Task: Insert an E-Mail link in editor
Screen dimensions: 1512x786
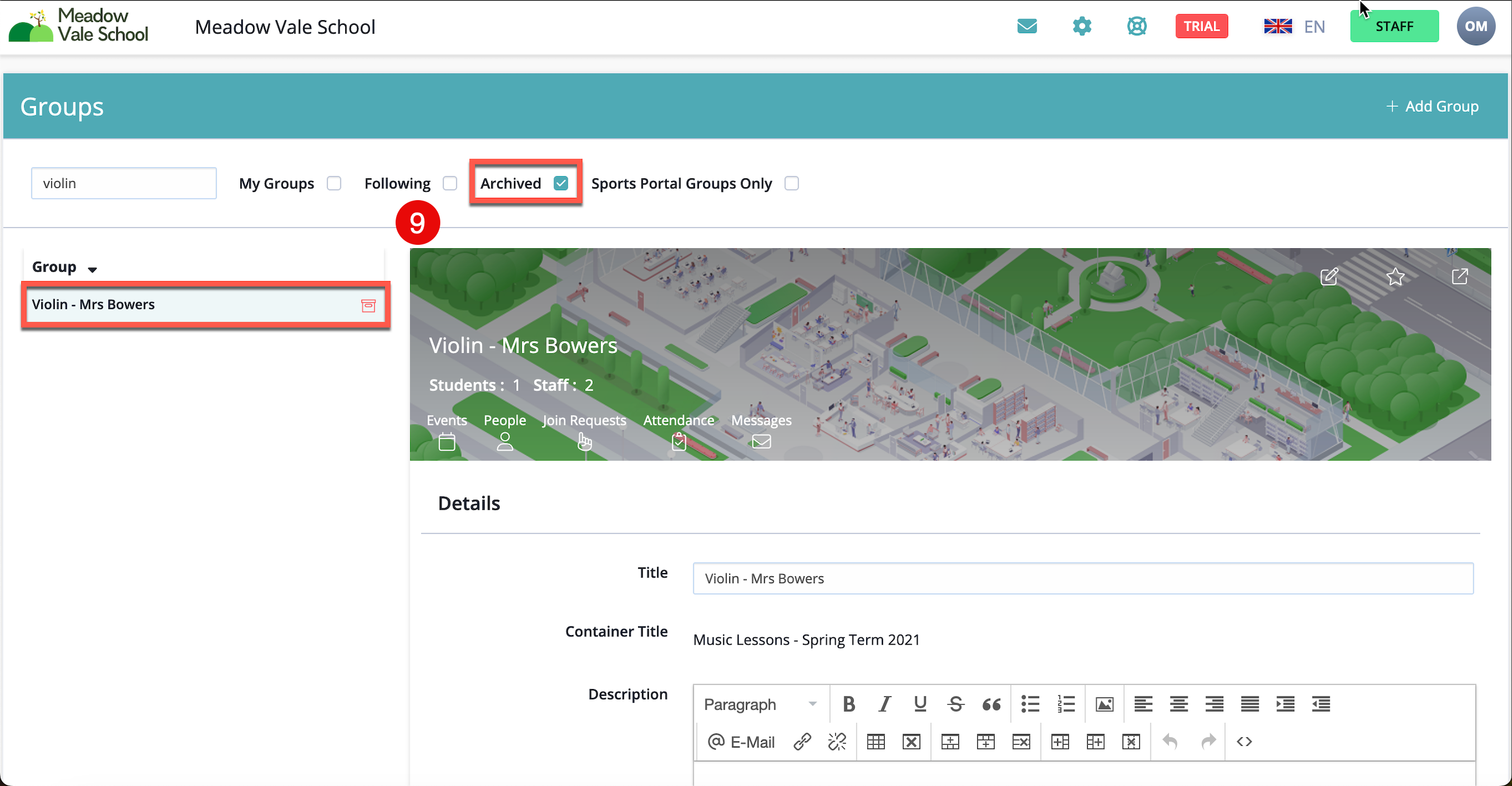Action: (x=741, y=741)
